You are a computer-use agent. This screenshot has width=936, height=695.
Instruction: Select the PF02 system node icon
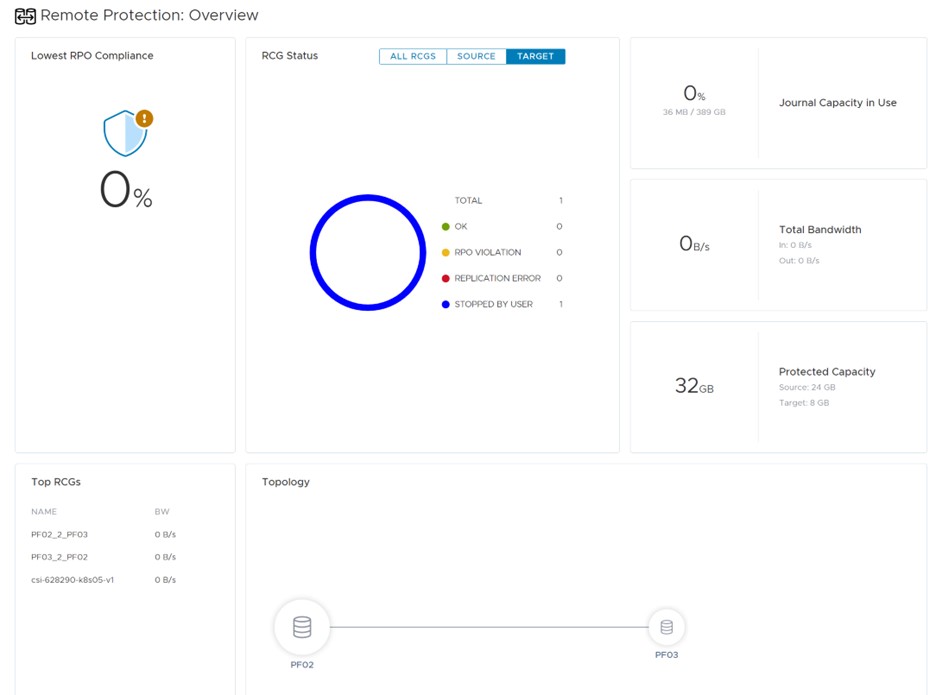[302, 627]
